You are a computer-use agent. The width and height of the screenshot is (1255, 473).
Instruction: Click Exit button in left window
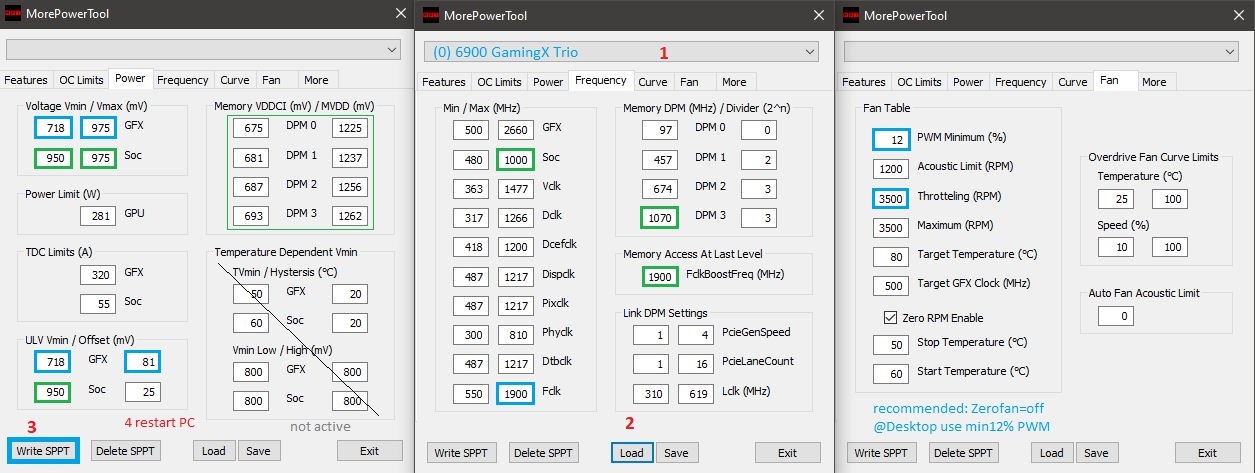point(369,451)
